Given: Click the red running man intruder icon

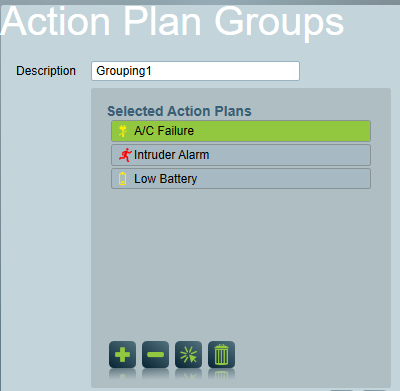Looking at the screenshot, I should coord(125,155).
